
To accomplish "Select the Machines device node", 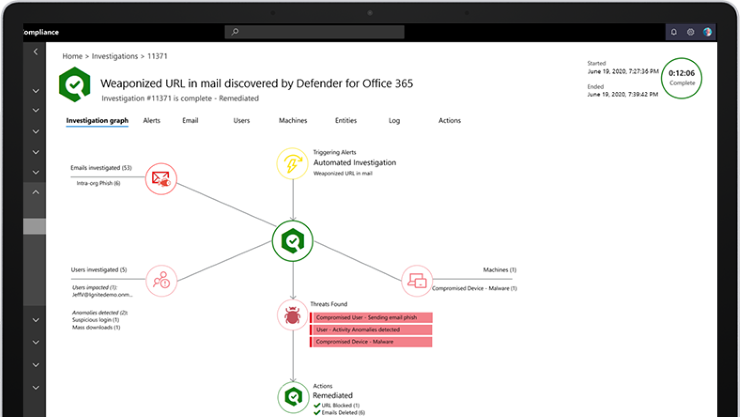I will point(417,281).
